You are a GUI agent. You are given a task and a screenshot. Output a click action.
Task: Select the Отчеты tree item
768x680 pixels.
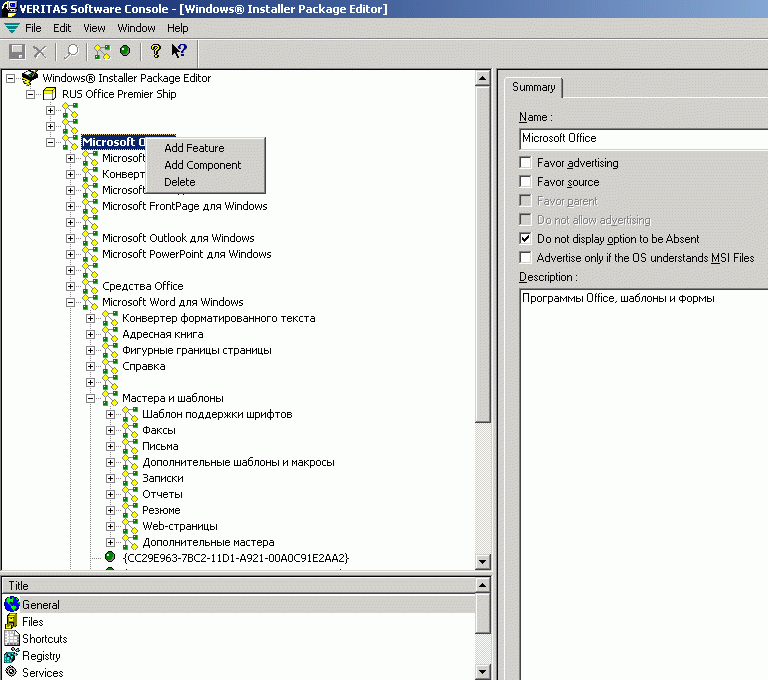tap(163, 494)
